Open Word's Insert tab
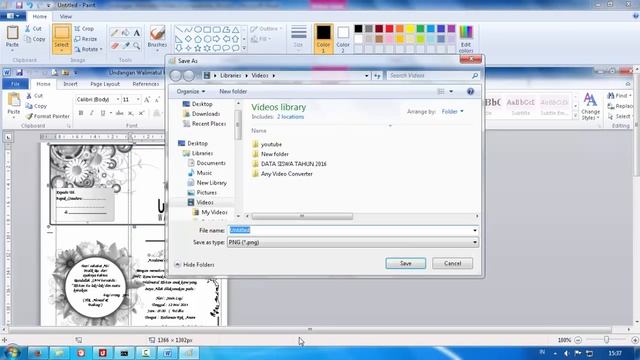 (x=70, y=84)
